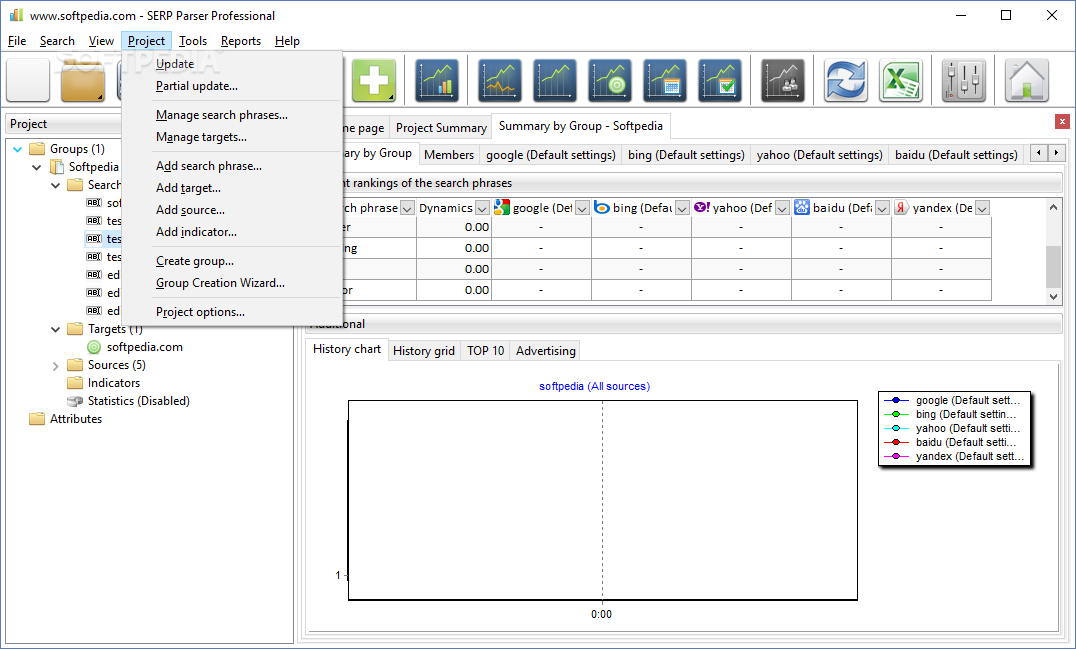Switch to the yahoo (Default settings) tab
1076x649 pixels.
(x=819, y=155)
